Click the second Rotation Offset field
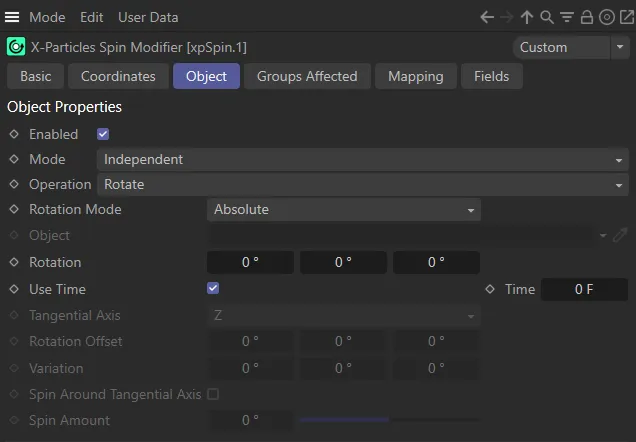The height and width of the screenshot is (442, 636). pos(343,341)
